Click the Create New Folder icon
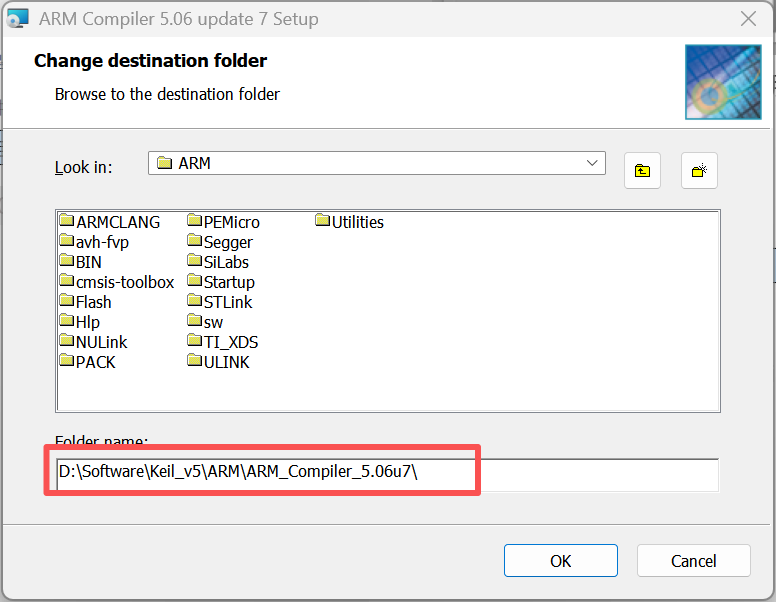This screenshot has width=776, height=602. (x=699, y=171)
